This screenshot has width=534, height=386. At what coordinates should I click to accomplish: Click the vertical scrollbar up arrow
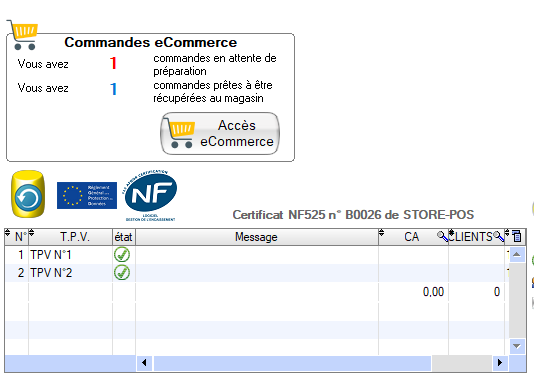(x=517, y=254)
